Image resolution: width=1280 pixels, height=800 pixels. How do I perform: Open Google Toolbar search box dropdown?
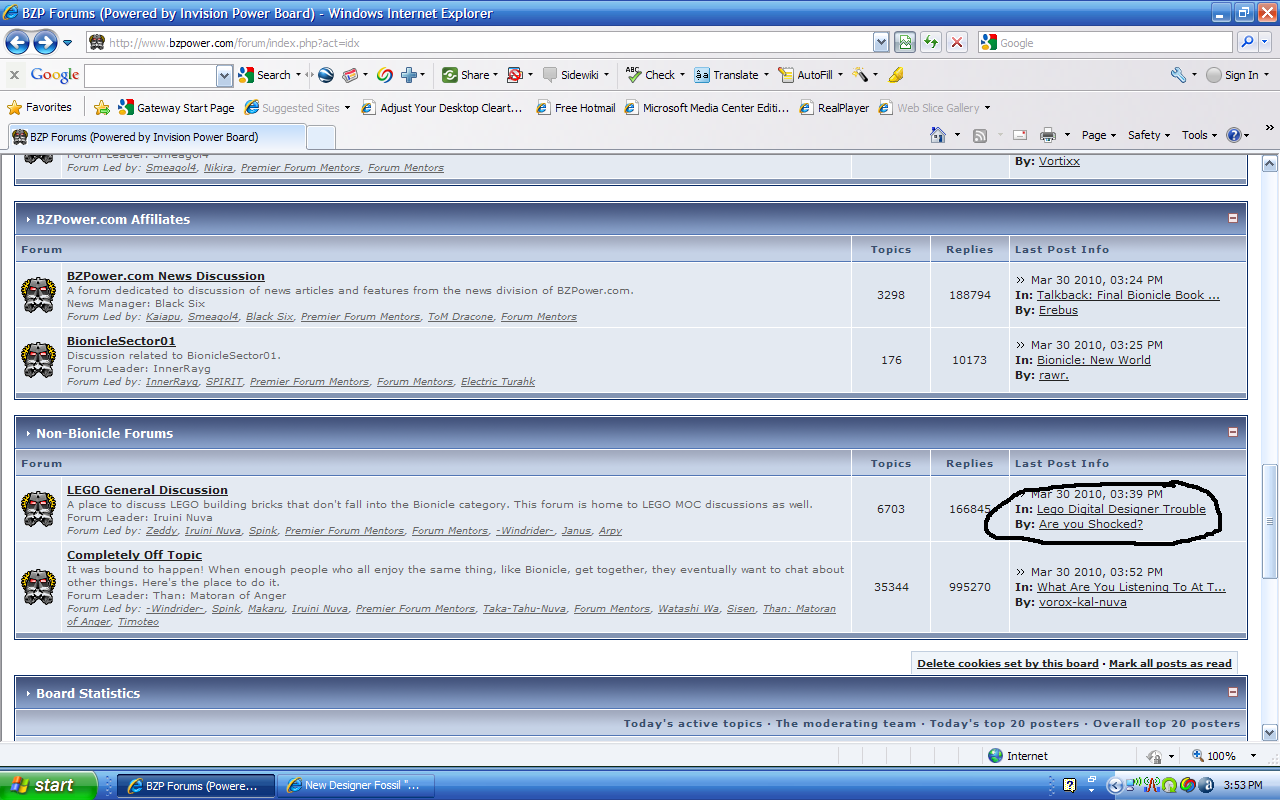tap(225, 75)
